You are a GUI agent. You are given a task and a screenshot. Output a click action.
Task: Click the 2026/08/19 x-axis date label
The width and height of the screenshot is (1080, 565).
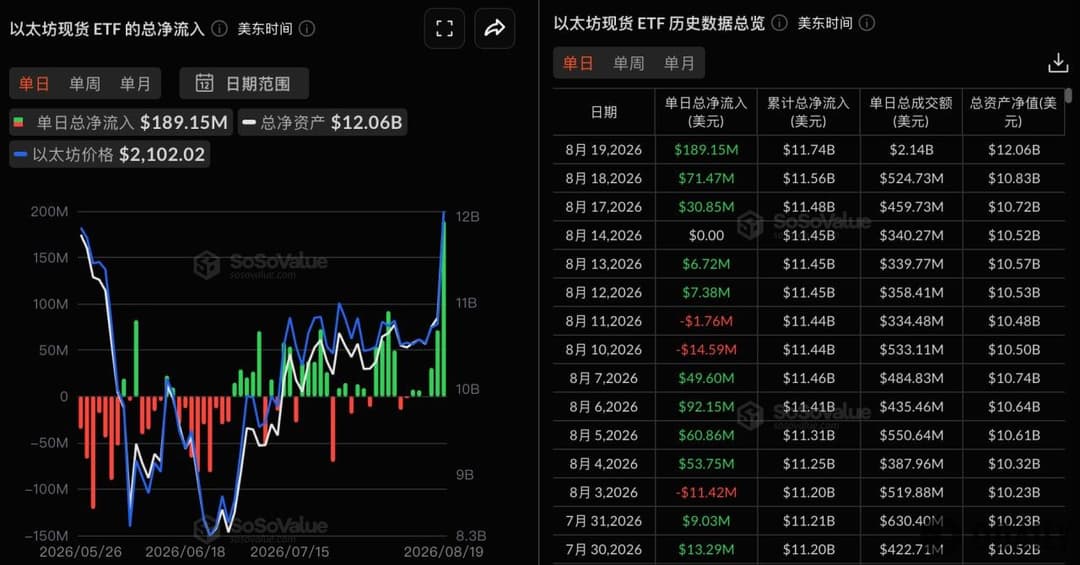443,552
